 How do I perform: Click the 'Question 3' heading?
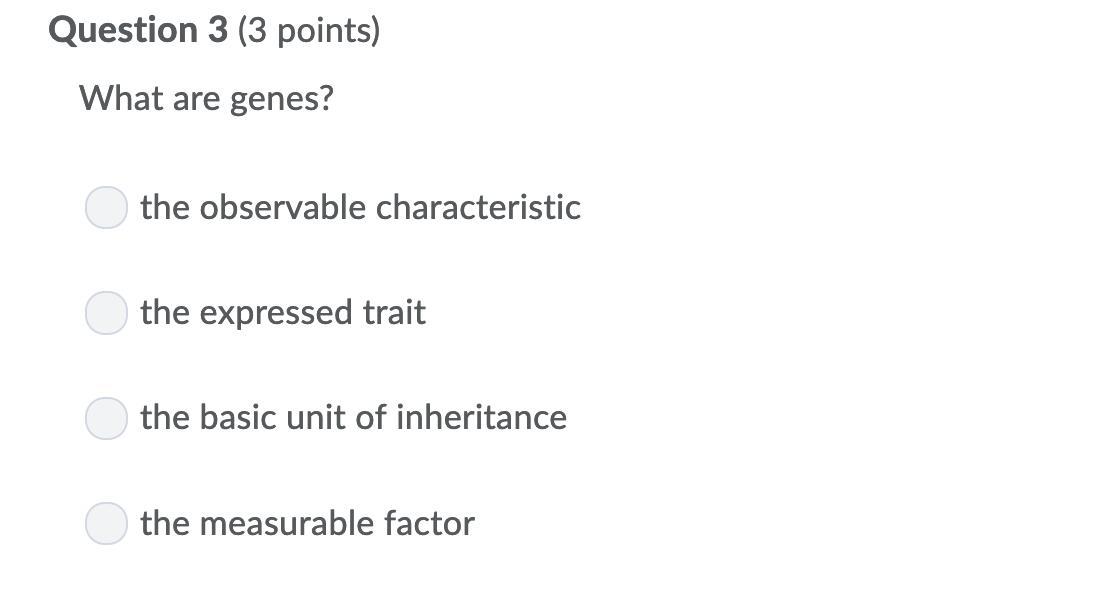point(138,30)
